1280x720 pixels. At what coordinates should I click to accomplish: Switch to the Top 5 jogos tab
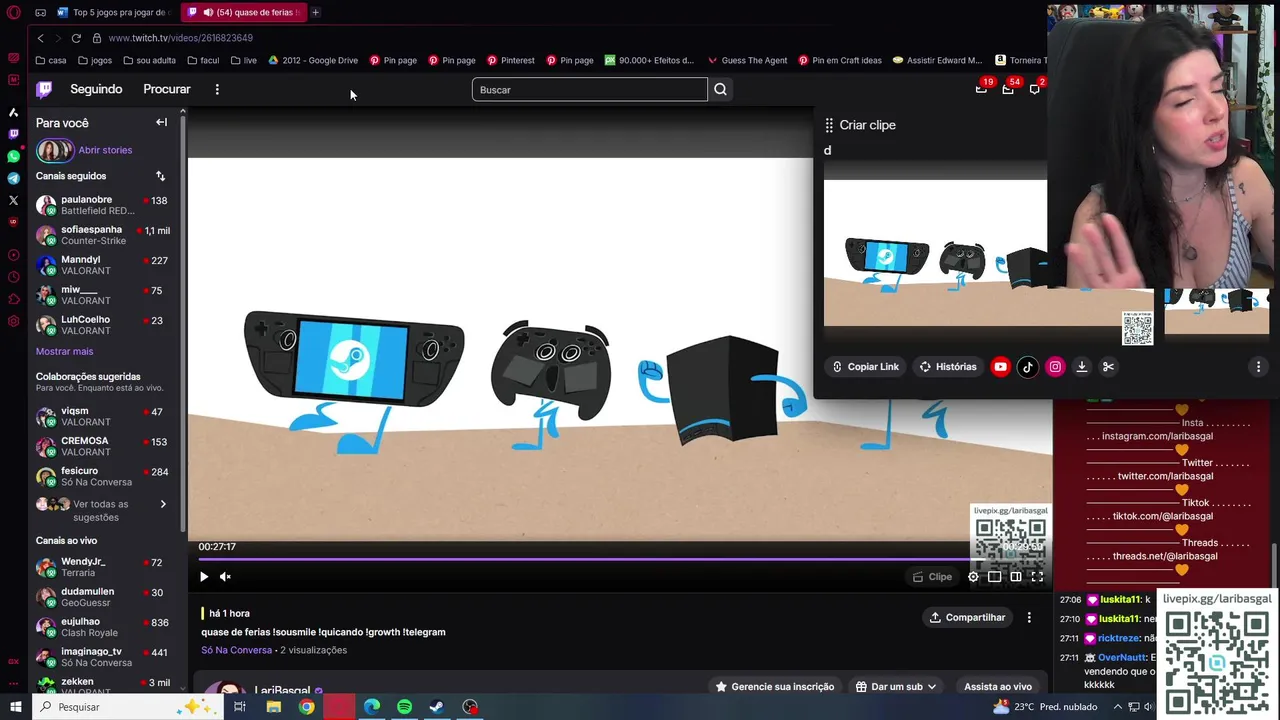[114, 12]
